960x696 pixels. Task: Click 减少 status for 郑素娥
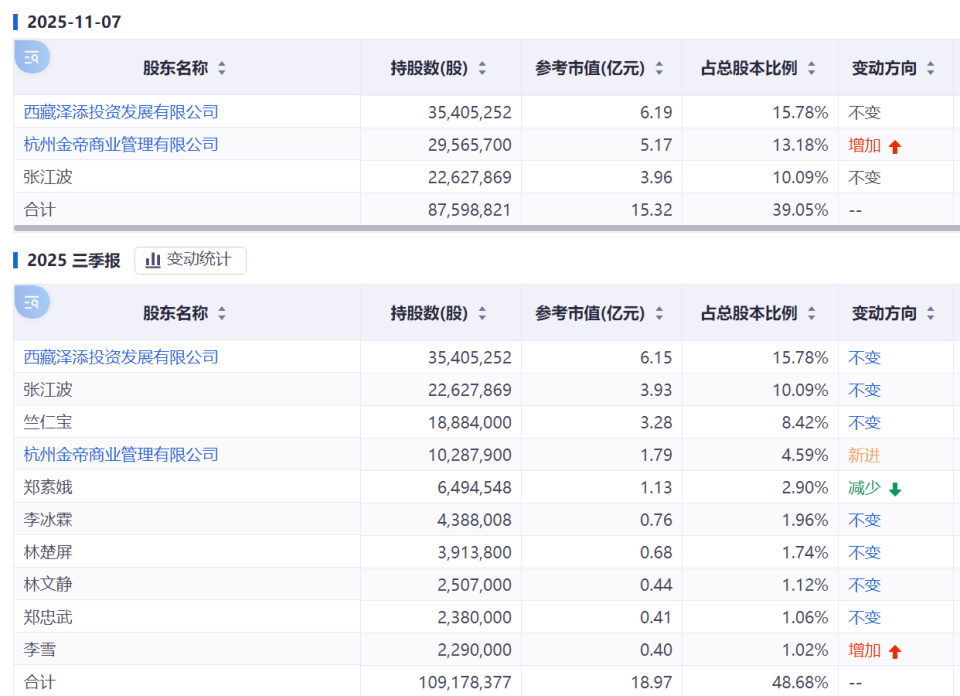pyautogui.click(x=865, y=488)
